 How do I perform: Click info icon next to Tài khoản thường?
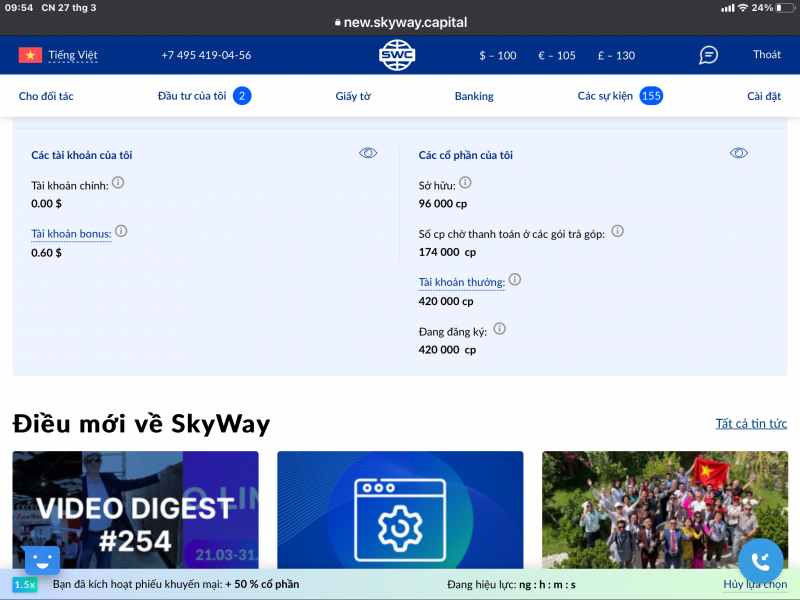pos(515,280)
